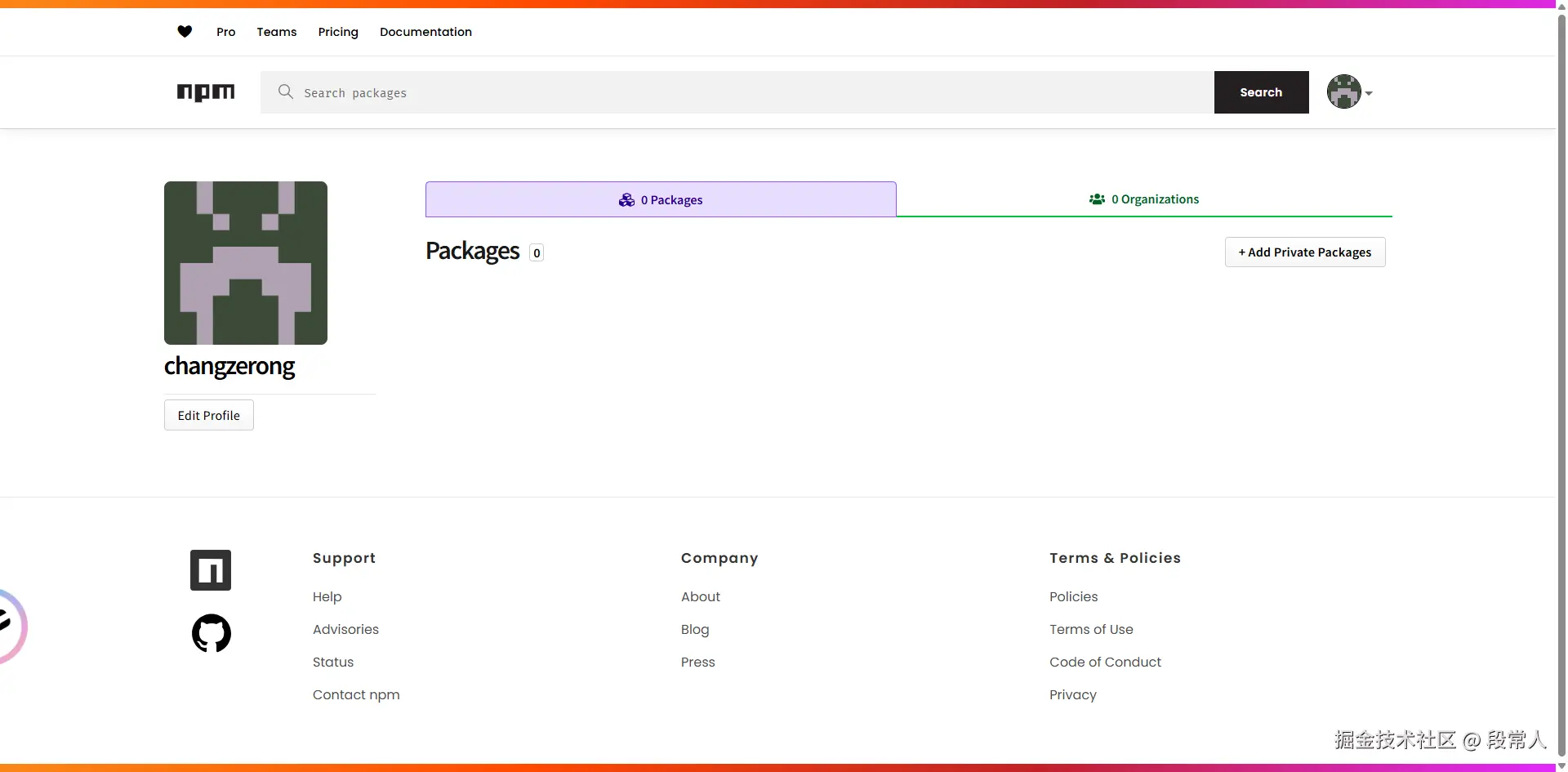Open the Terms of Use link
The image size is (1568, 772).
tap(1091, 630)
